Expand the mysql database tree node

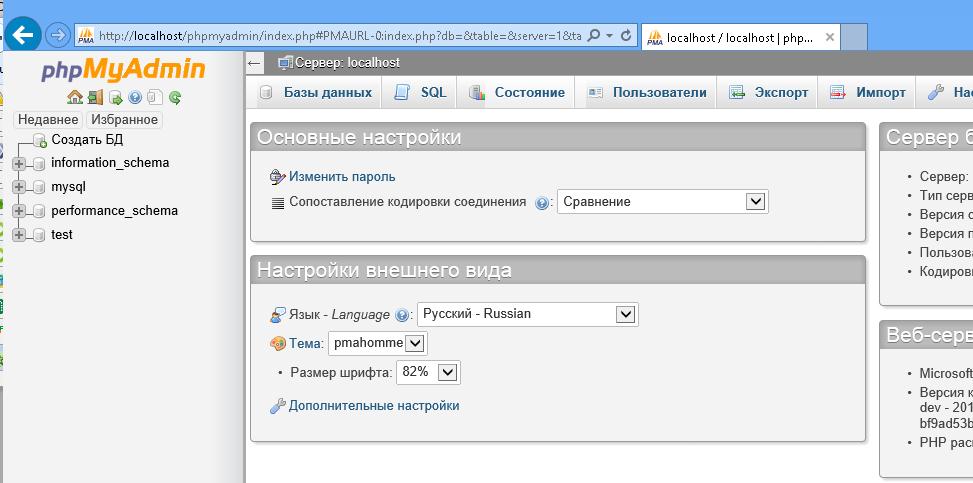tap(19, 187)
